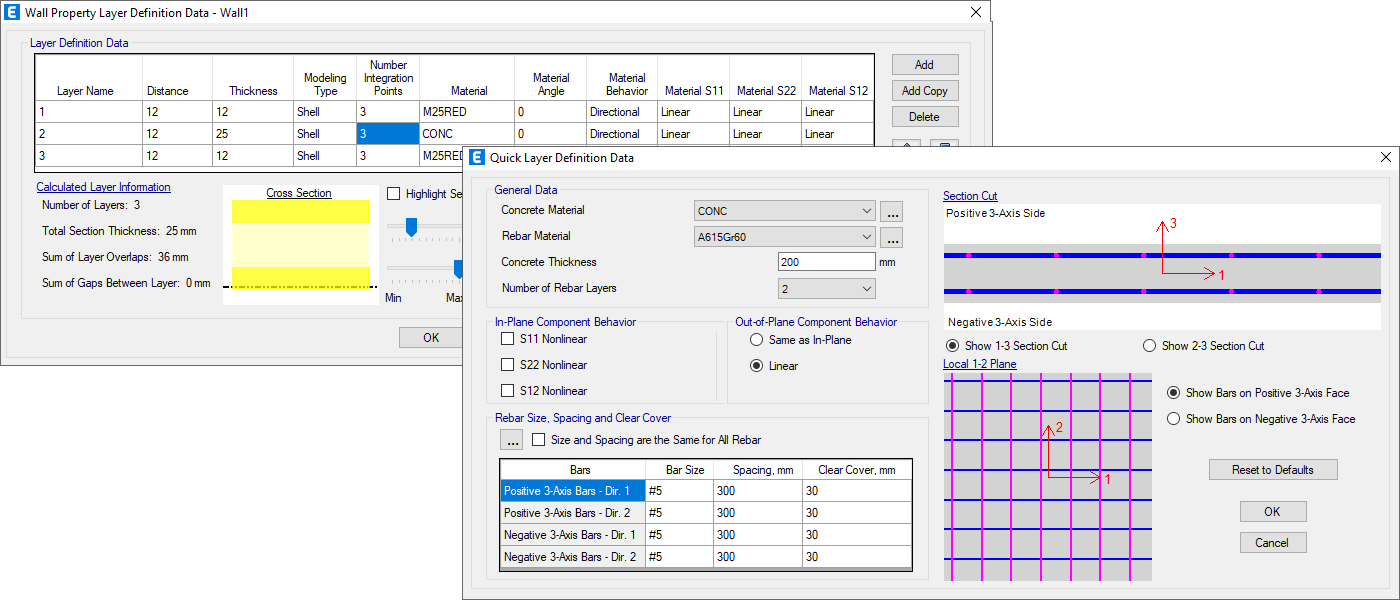The image size is (1400, 600).
Task: Click the Bars column header
Action: click(x=572, y=469)
